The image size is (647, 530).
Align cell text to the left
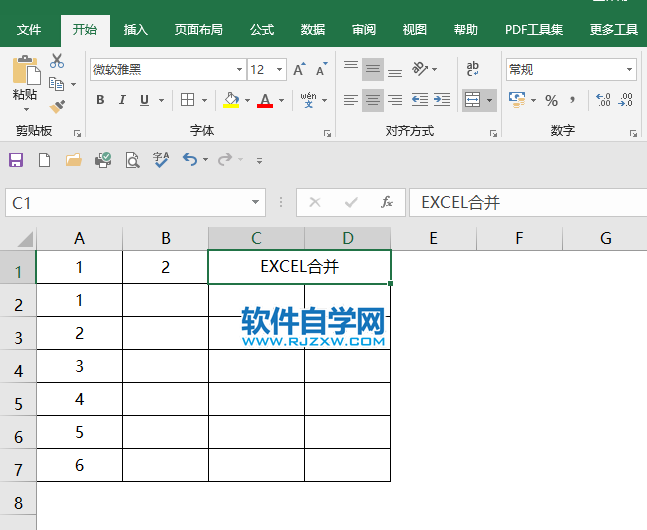[351, 100]
